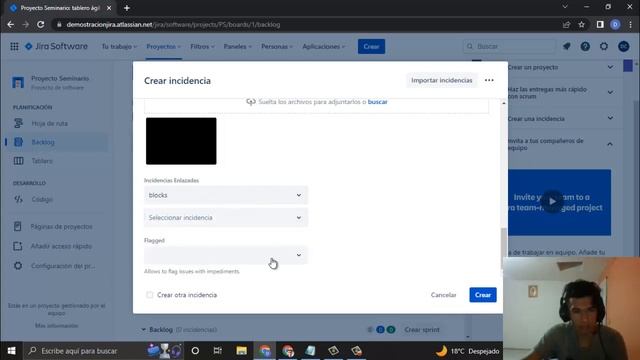
Task: Reload the page in browser toolbar
Action: 40,24
